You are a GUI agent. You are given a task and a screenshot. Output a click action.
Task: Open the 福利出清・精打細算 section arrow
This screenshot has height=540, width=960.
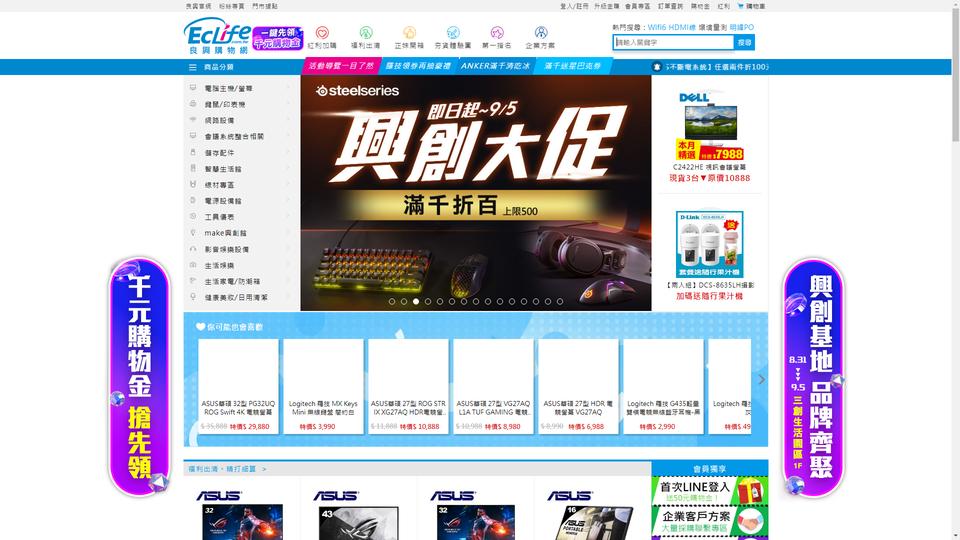click(264, 469)
